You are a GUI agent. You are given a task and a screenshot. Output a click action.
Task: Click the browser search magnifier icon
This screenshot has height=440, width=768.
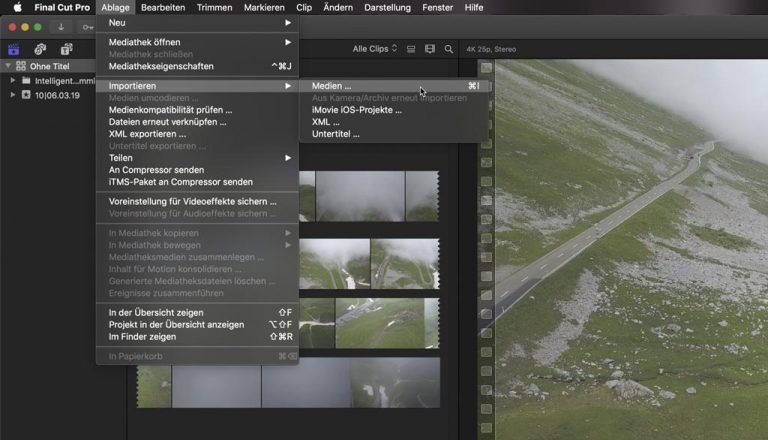tap(449, 49)
